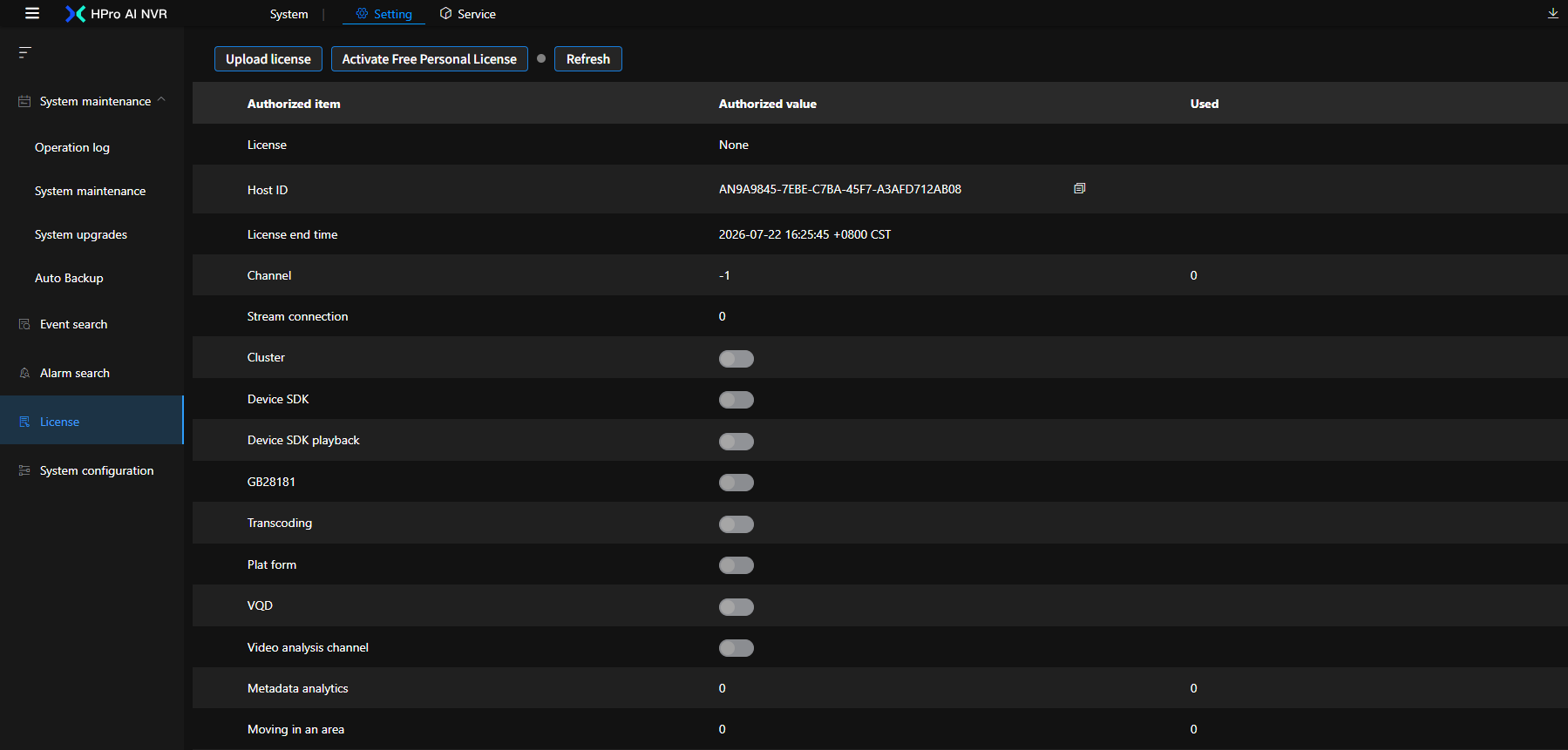
Task: Click the License sidebar icon
Action: pyautogui.click(x=24, y=422)
